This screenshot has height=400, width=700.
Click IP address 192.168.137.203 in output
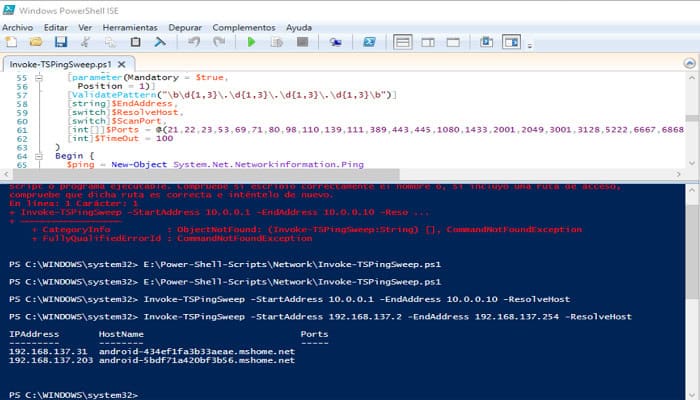[51, 360]
